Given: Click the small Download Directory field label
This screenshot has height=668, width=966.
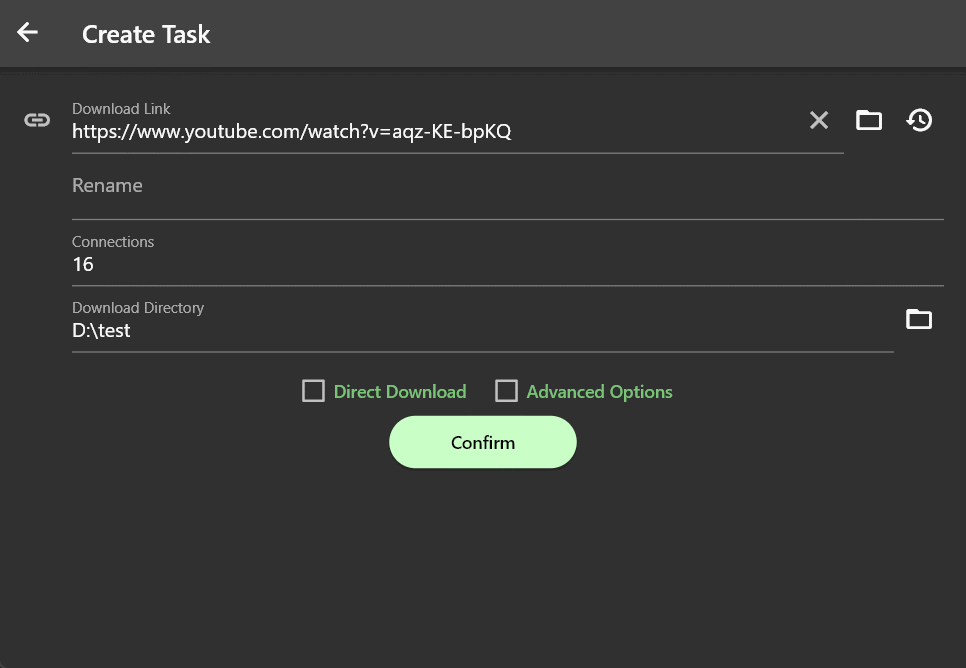Looking at the screenshot, I should point(138,308).
